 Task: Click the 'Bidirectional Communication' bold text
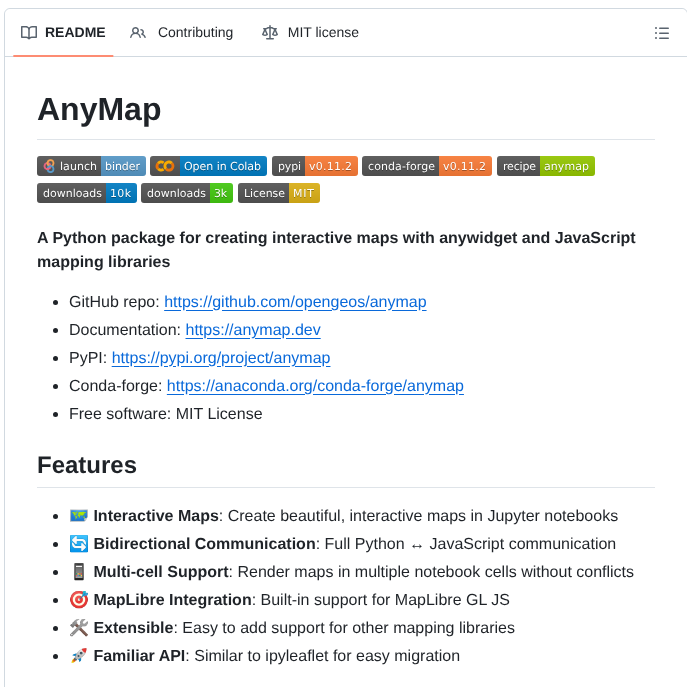(205, 544)
